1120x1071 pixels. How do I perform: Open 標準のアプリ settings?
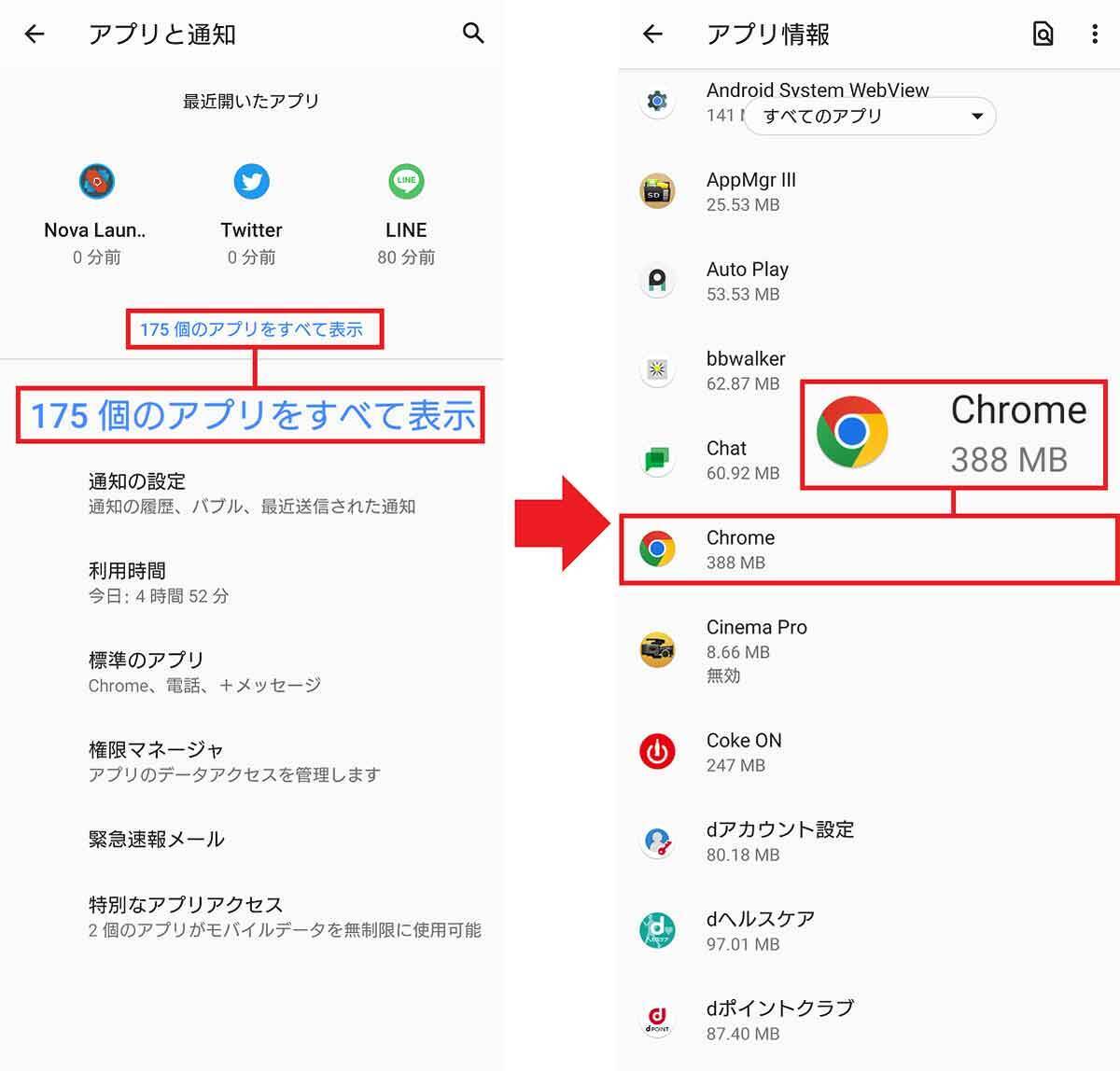(x=252, y=673)
